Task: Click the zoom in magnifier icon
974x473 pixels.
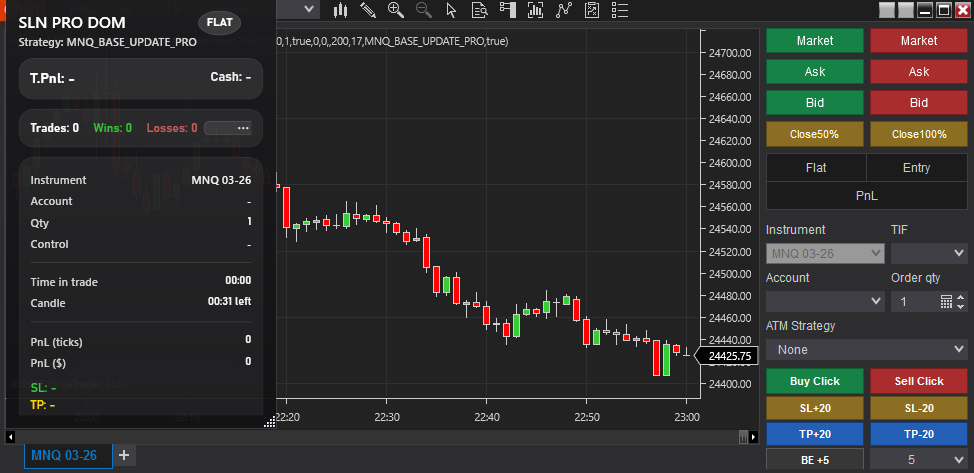Action: tap(396, 10)
